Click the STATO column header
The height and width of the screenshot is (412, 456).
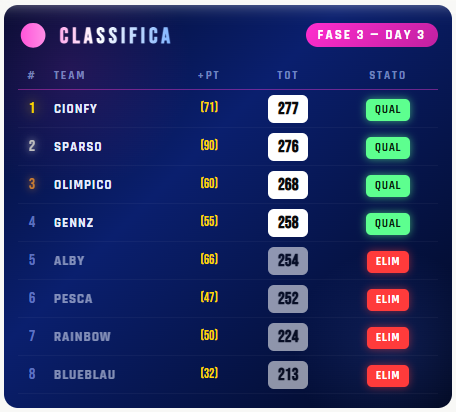[387, 75]
